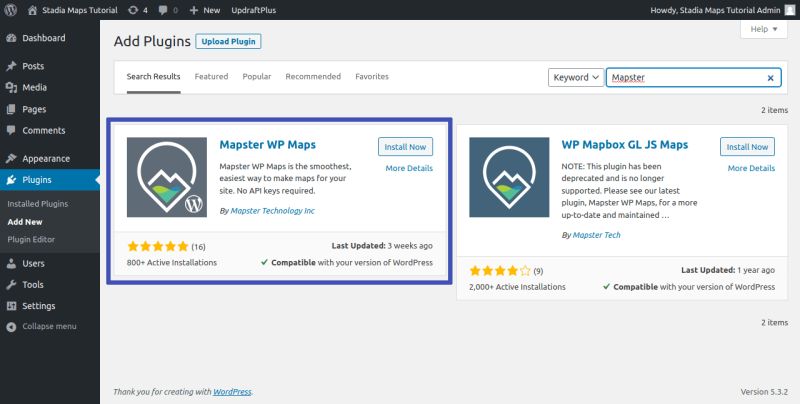Viewport: 800px width, 404px height.
Task: Open Posts in the sidebar
Action: pos(49,66)
